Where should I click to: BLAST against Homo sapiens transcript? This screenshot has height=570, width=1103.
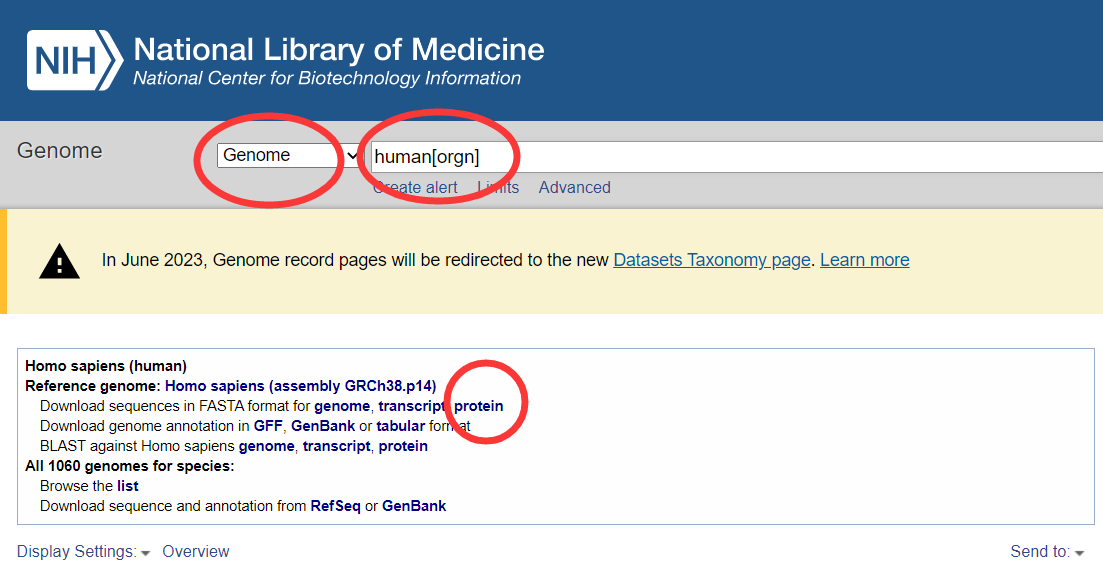point(336,446)
